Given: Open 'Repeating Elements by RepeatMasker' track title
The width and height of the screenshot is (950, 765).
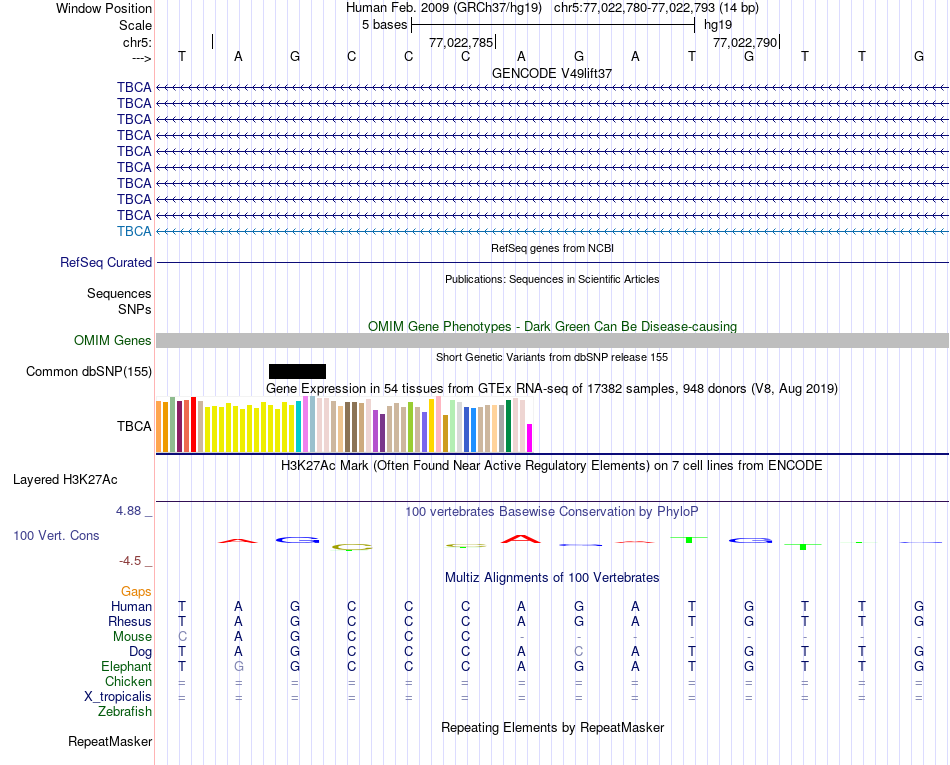Looking at the screenshot, I should click(552, 727).
